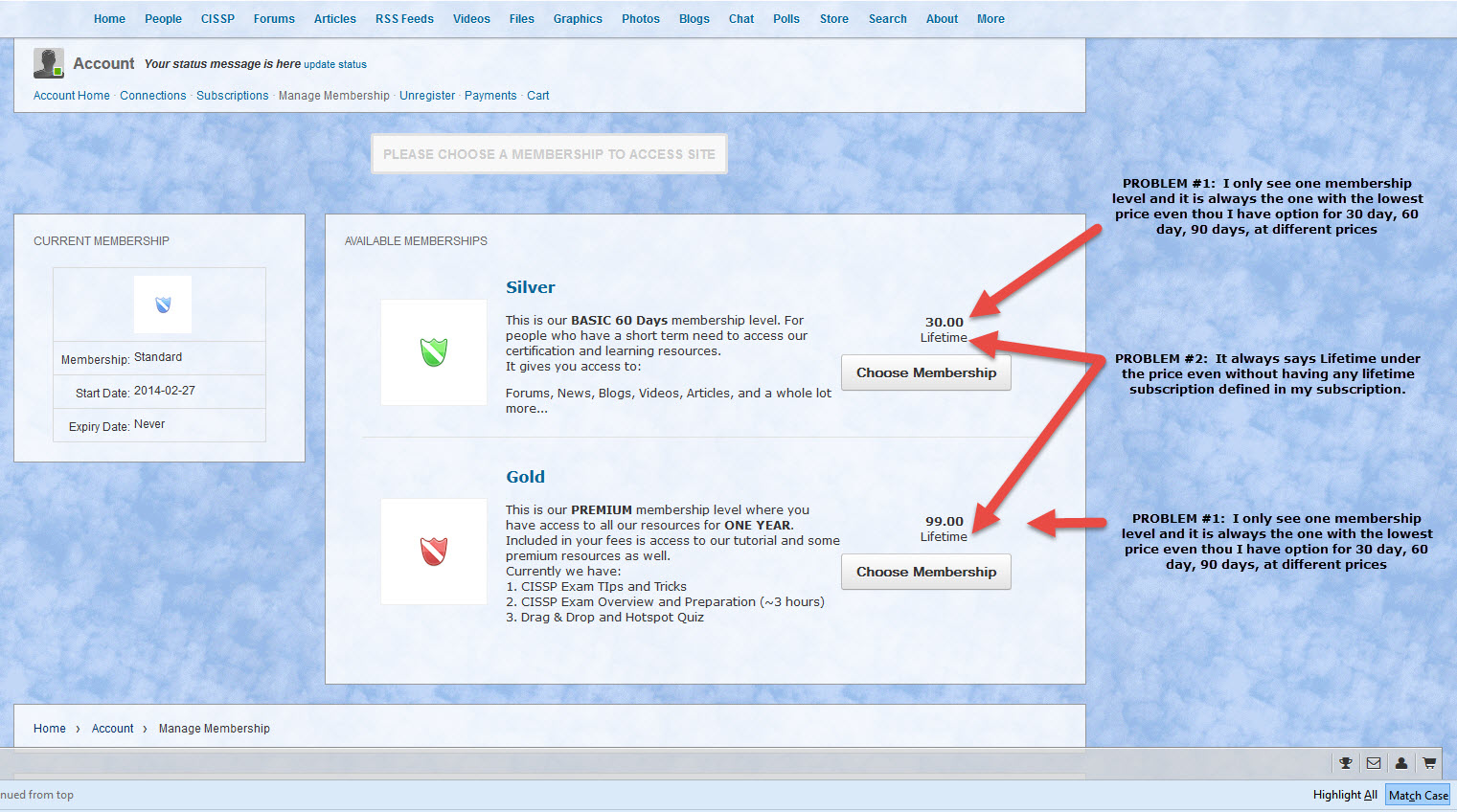1457x812 pixels.
Task: Open the Articles menu item
Action: (335, 19)
